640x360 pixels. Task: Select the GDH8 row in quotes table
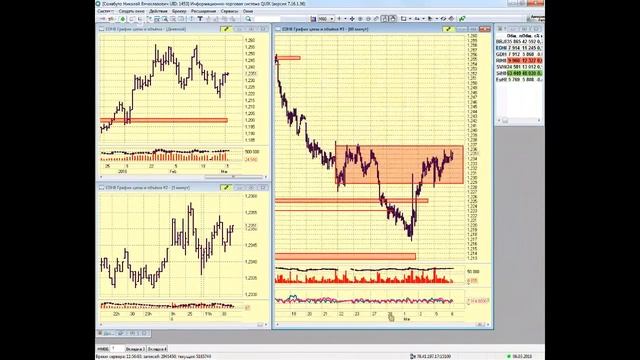(x=519, y=54)
